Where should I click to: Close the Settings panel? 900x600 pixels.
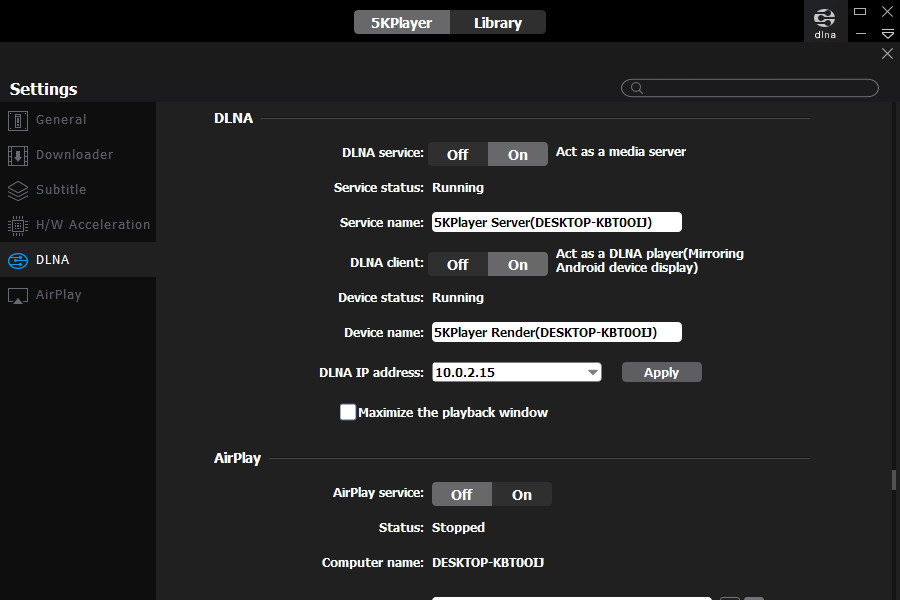coord(887,54)
